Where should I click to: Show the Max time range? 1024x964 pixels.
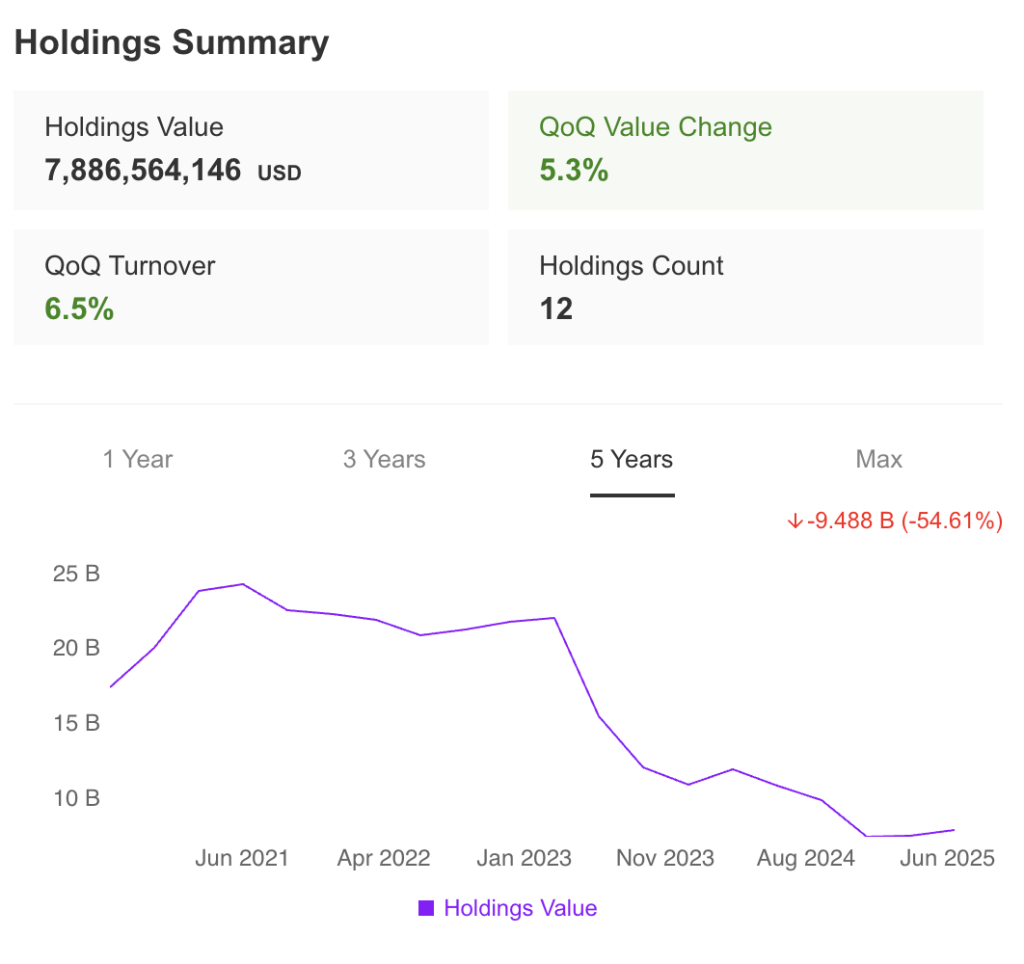pyautogui.click(x=879, y=460)
